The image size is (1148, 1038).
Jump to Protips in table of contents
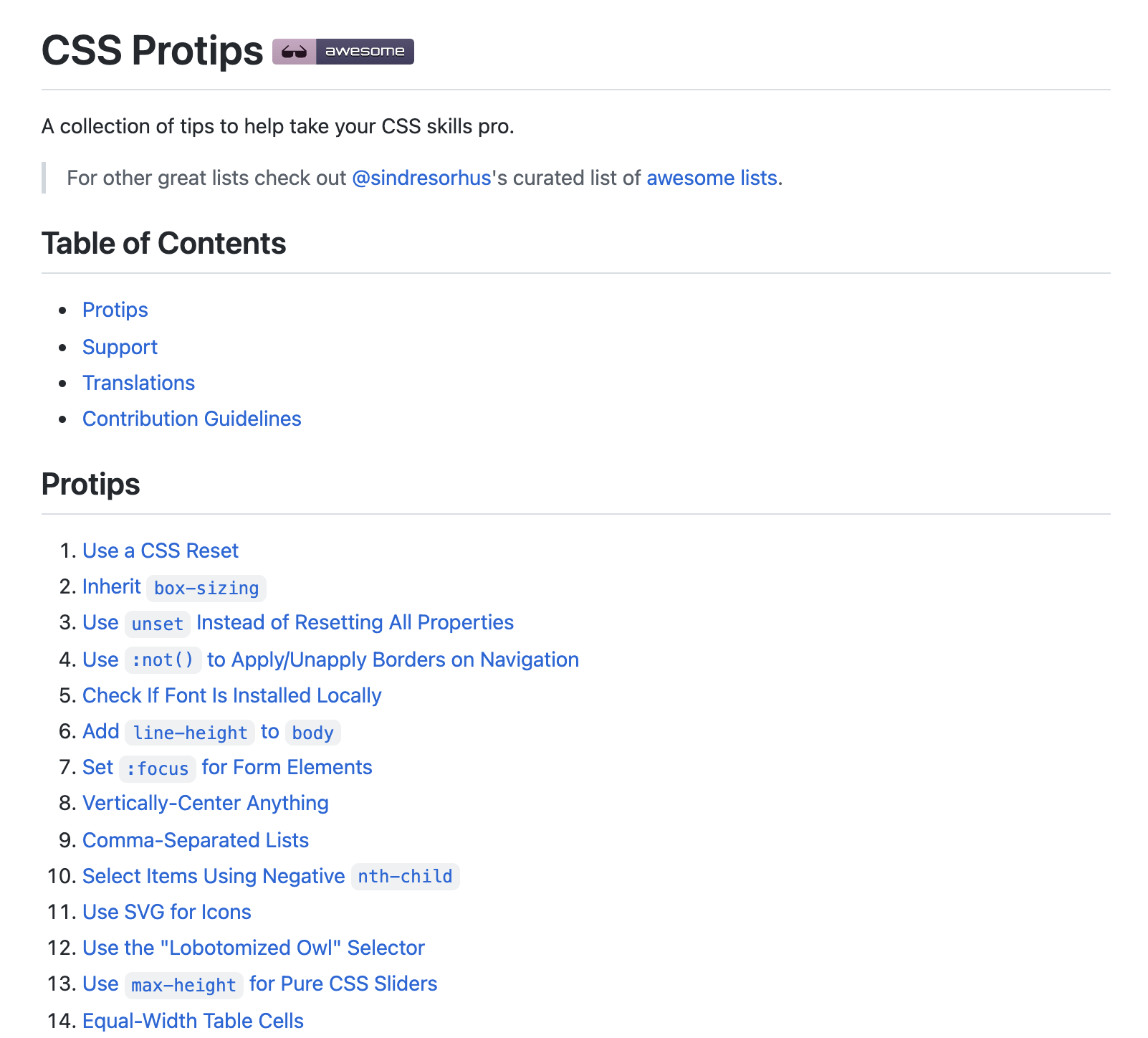tap(115, 310)
